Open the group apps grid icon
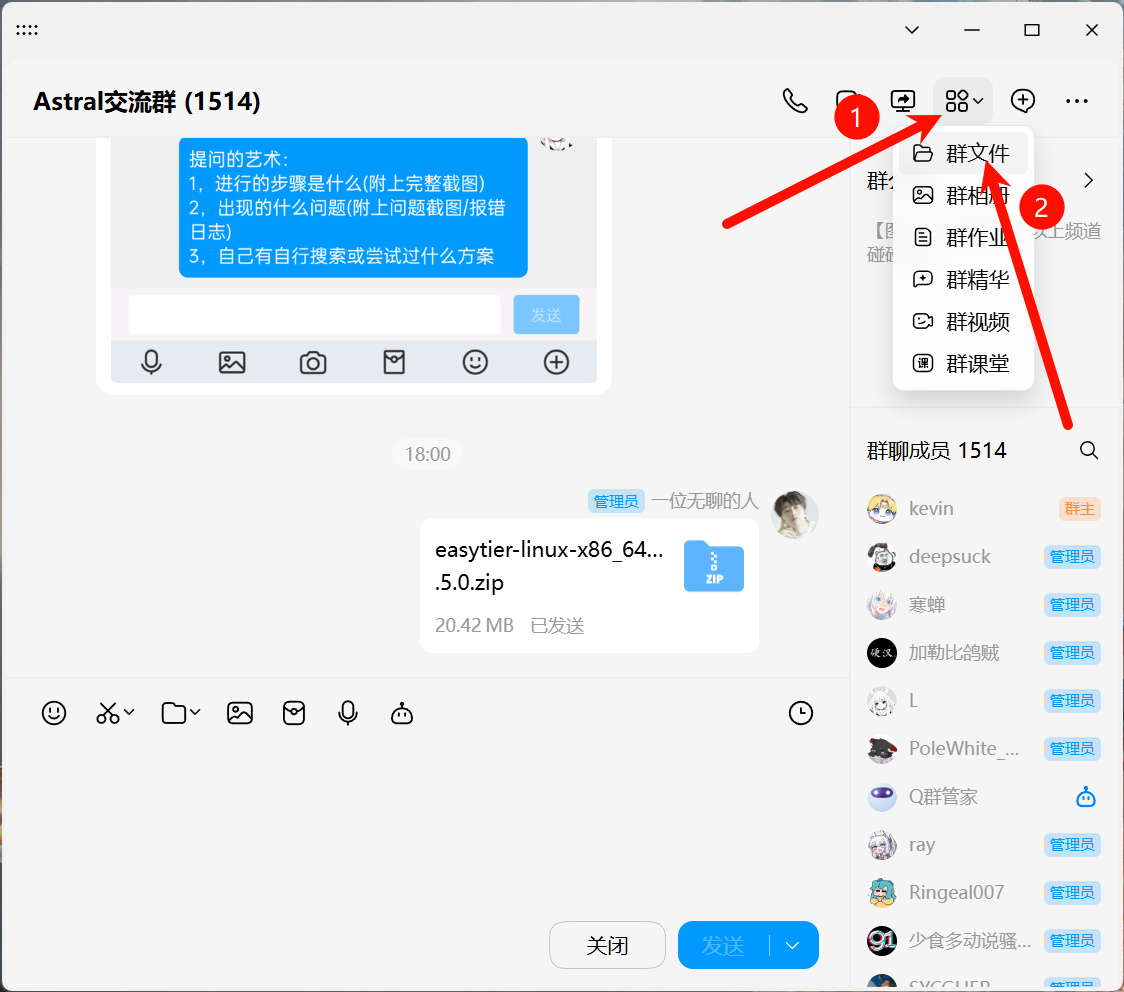 [x=958, y=100]
